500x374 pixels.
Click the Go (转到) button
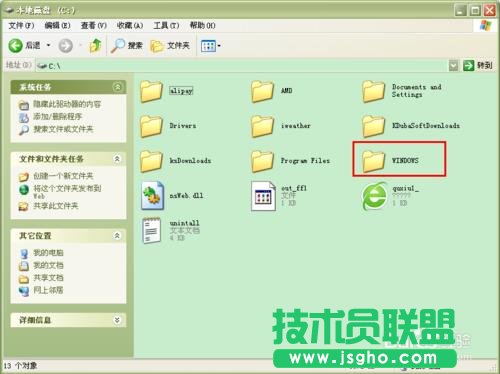tap(478, 65)
